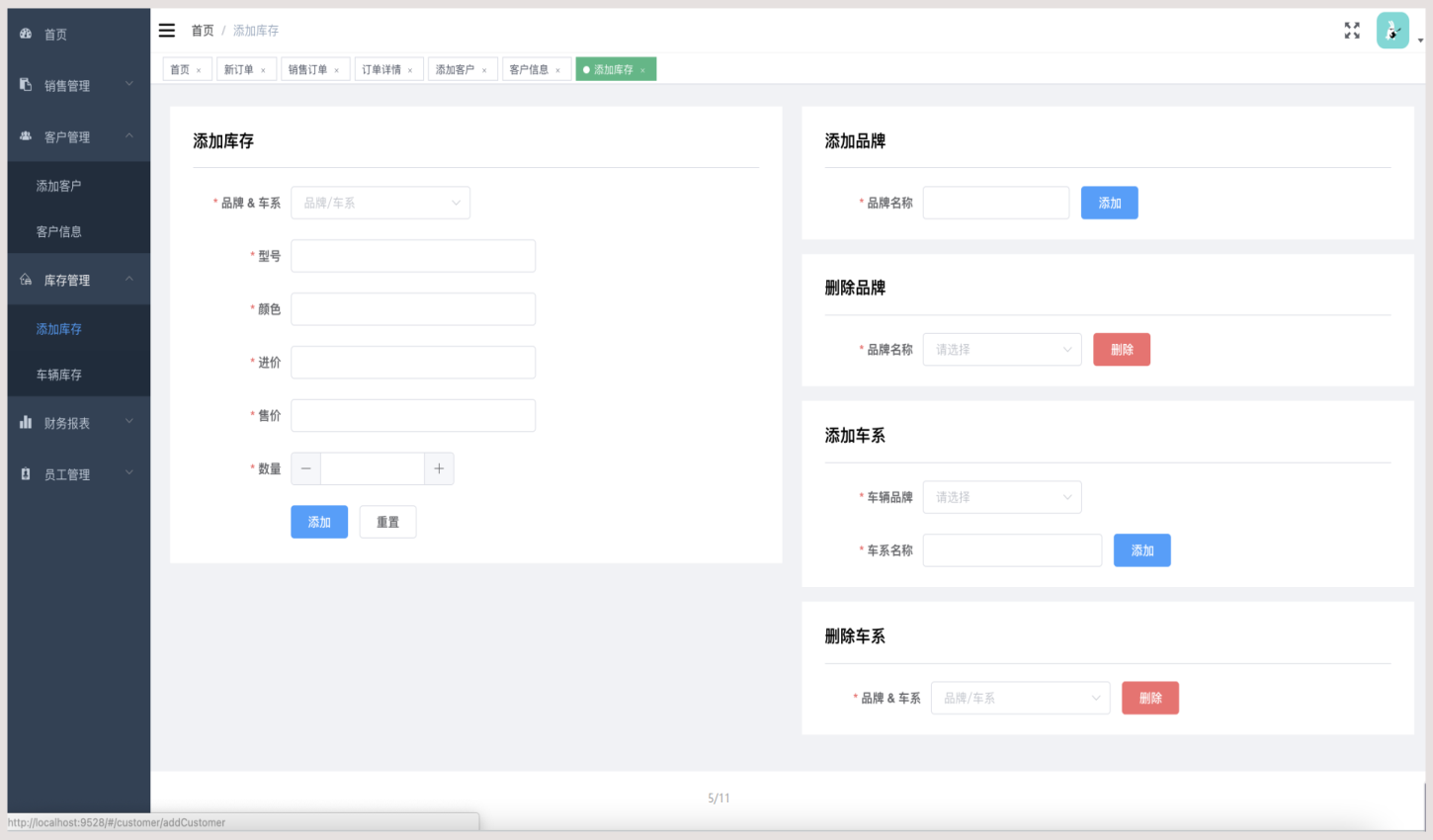Close the 添加客户 tab
The width and height of the screenshot is (1433, 840).
coord(484,70)
